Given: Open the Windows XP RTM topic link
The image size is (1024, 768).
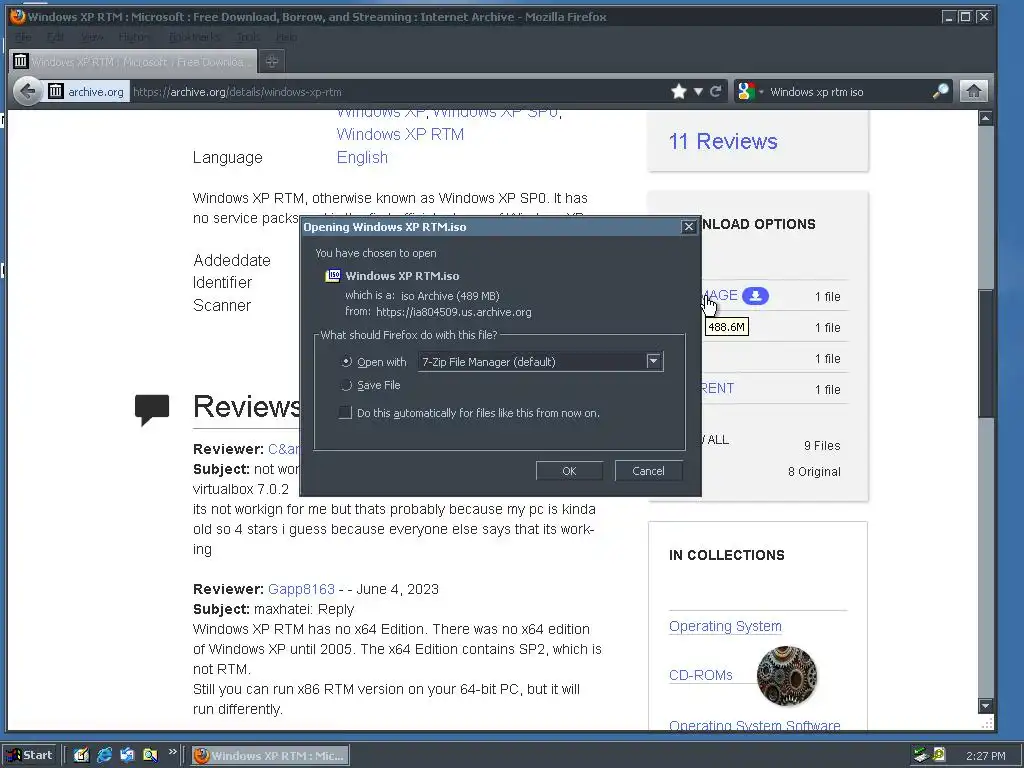Looking at the screenshot, I should point(400,135).
